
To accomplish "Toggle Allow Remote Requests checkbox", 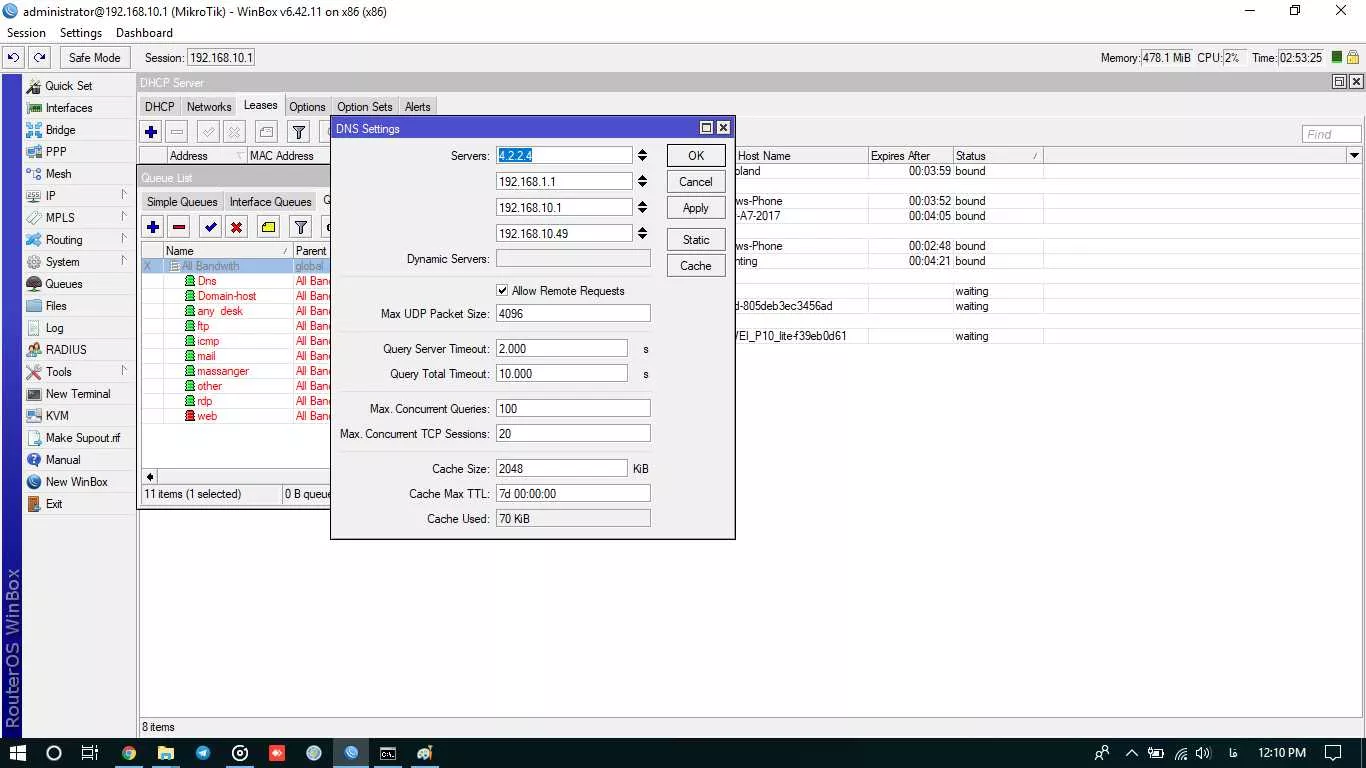I will [503, 291].
